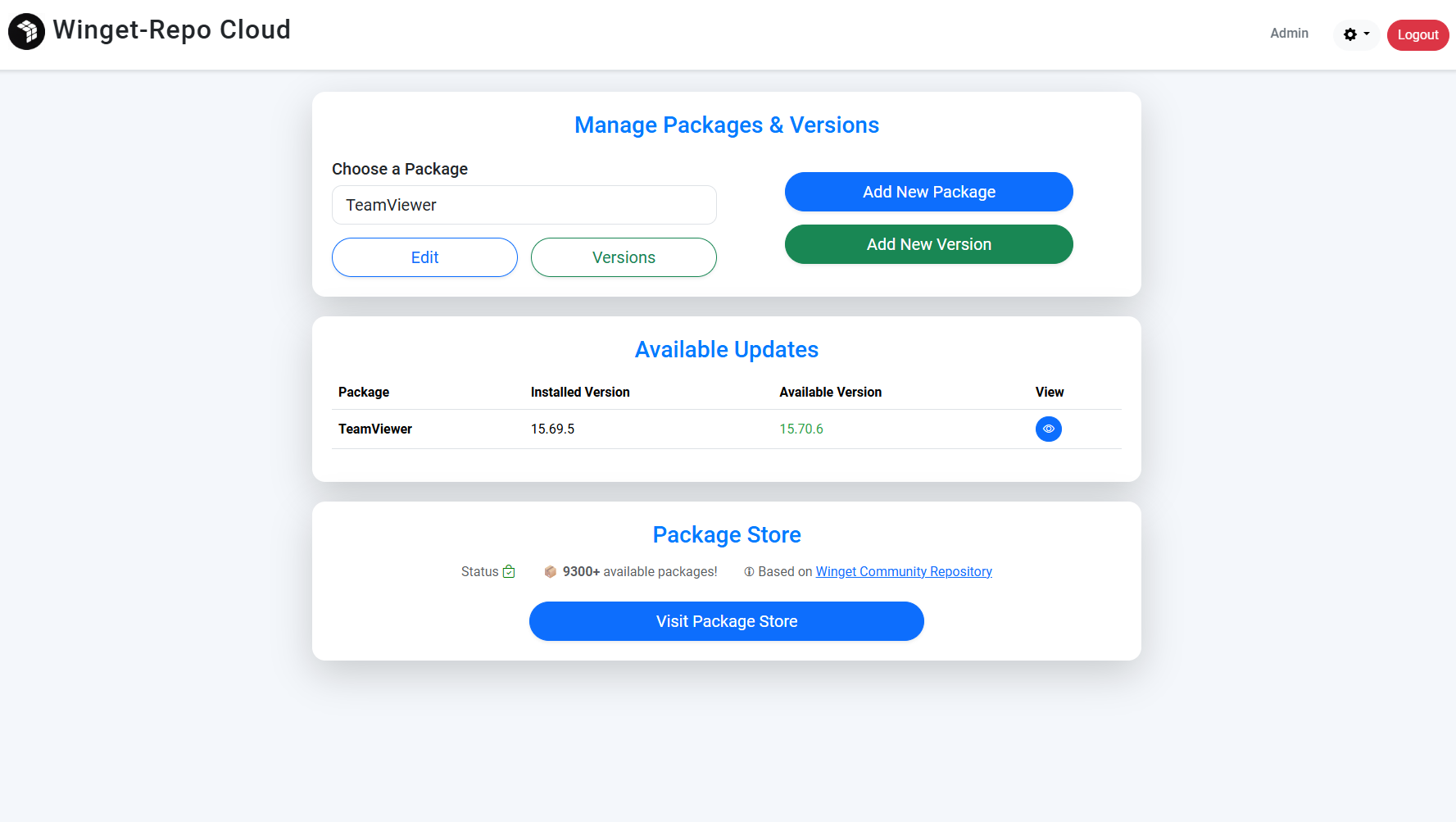Image resolution: width=1456 pixels, height=822 pixels.
Task: View the TeamViewer update with the eye icon
Action: point(1048,429)
